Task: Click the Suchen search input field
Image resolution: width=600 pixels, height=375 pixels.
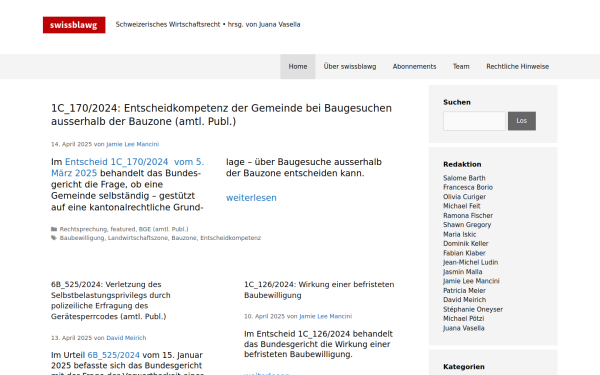Action: [474, 121]
